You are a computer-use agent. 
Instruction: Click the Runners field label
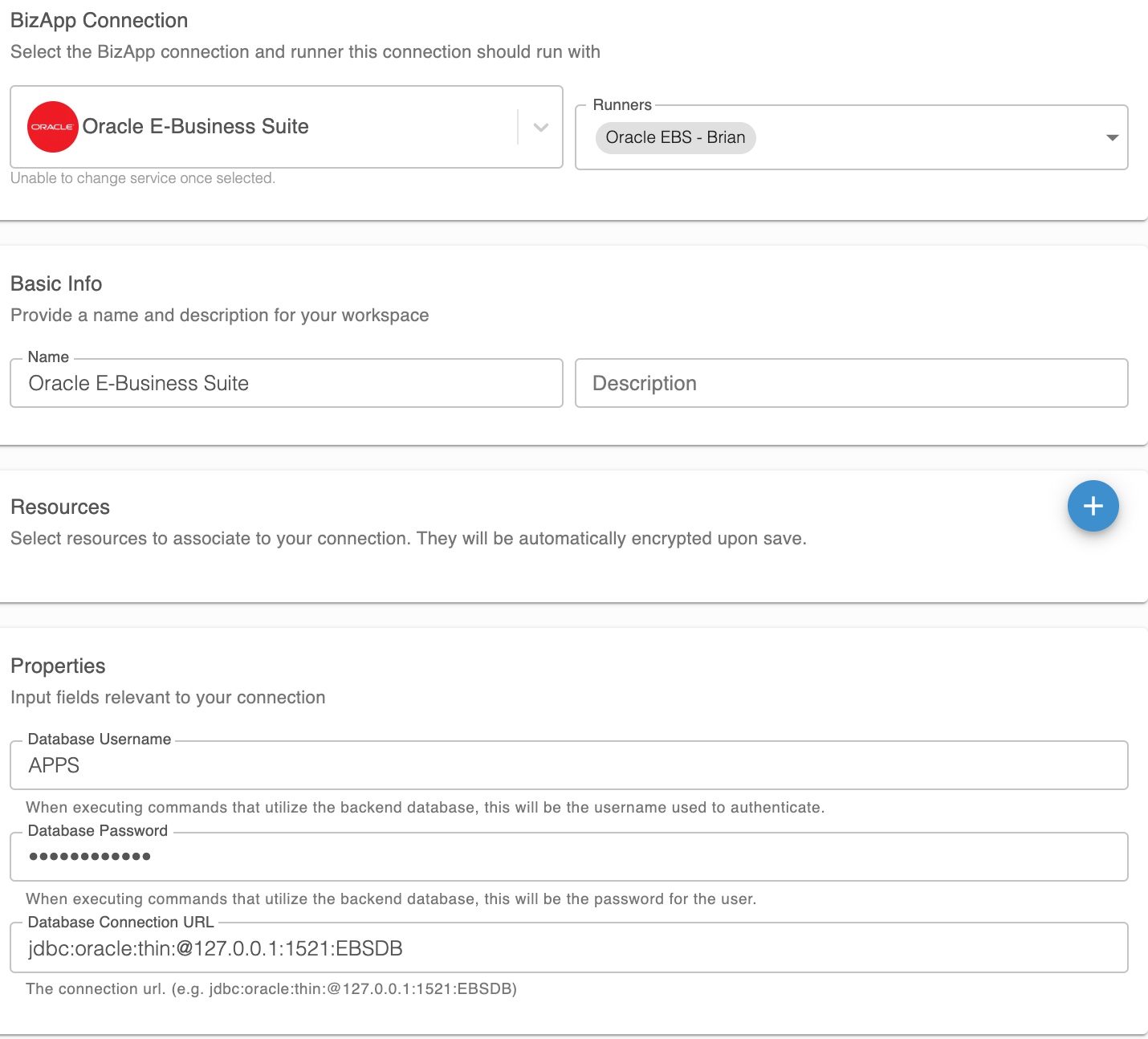622,105
